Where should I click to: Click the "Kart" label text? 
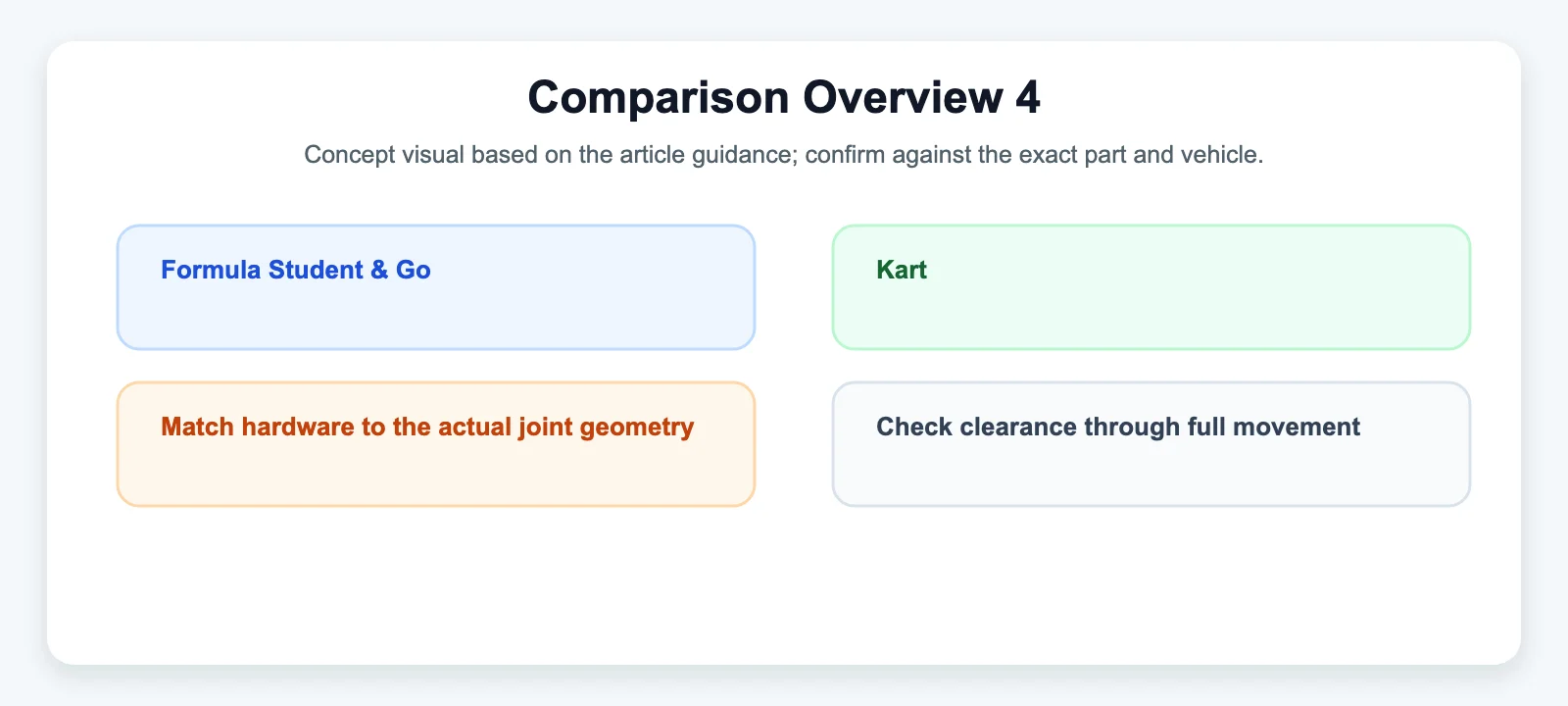902,270
